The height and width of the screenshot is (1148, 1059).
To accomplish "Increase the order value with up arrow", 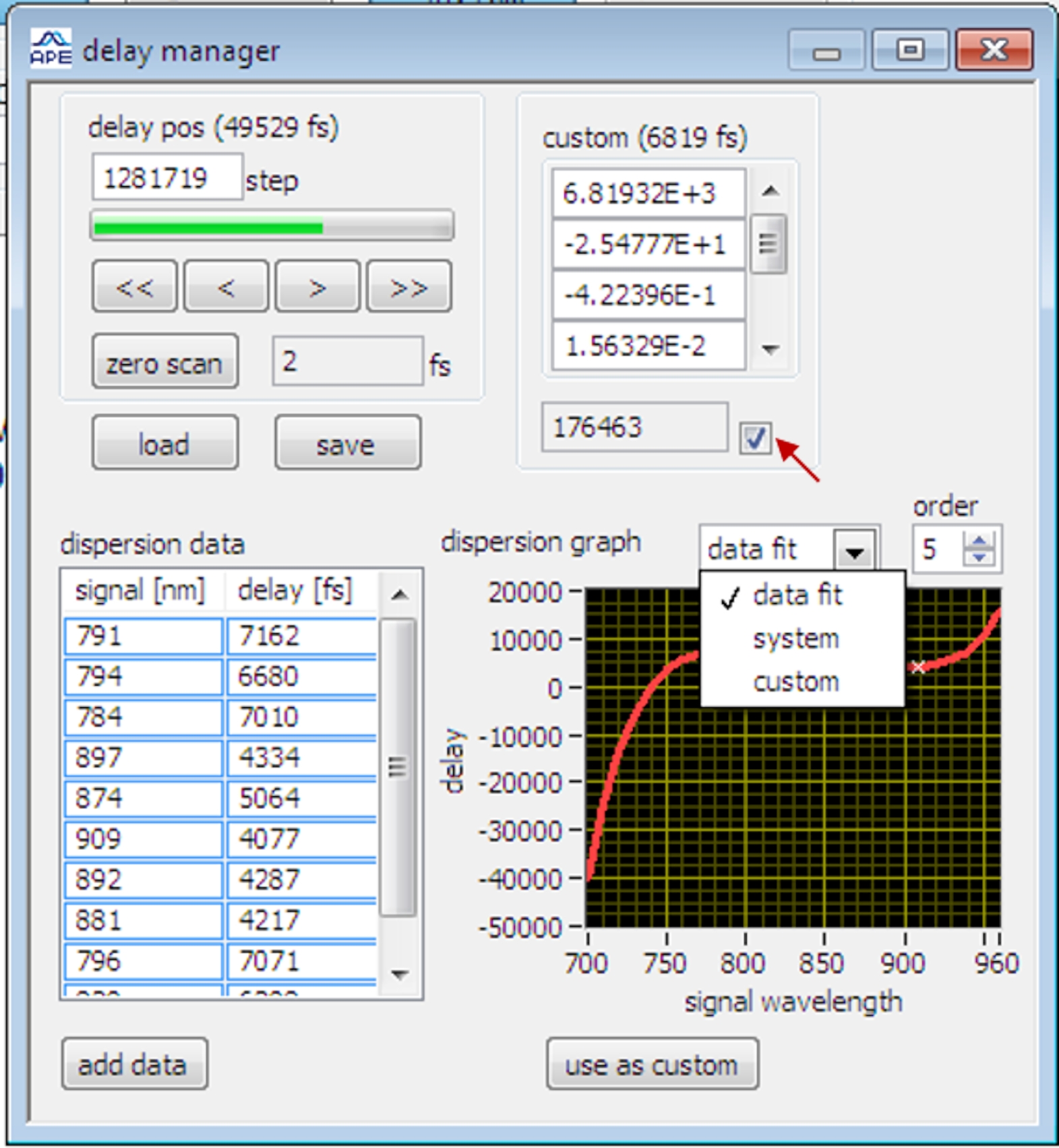I will pos(979,541).
